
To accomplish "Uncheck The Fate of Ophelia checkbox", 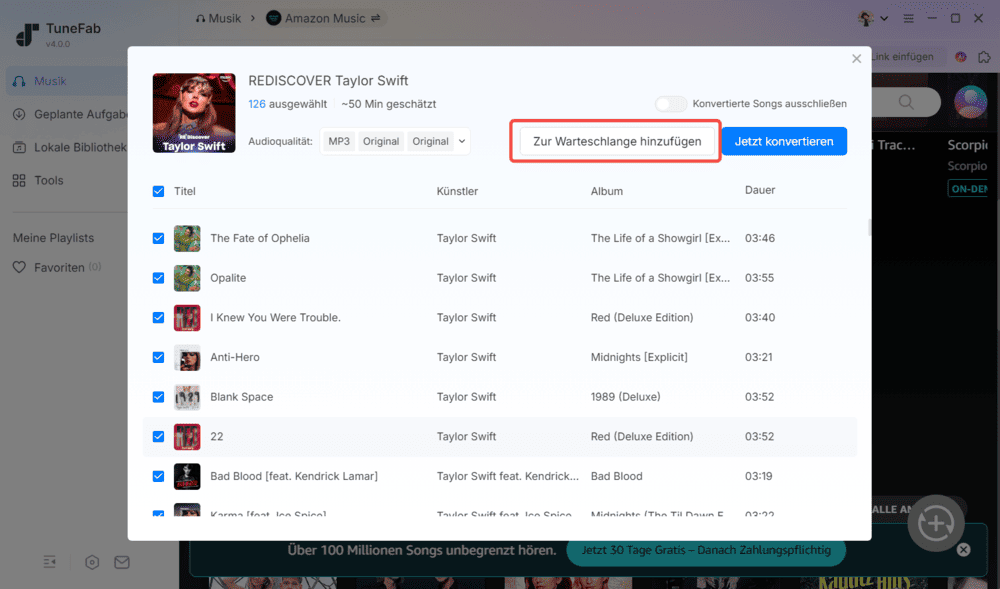I will pyautogui.click(x=158, y=238).
